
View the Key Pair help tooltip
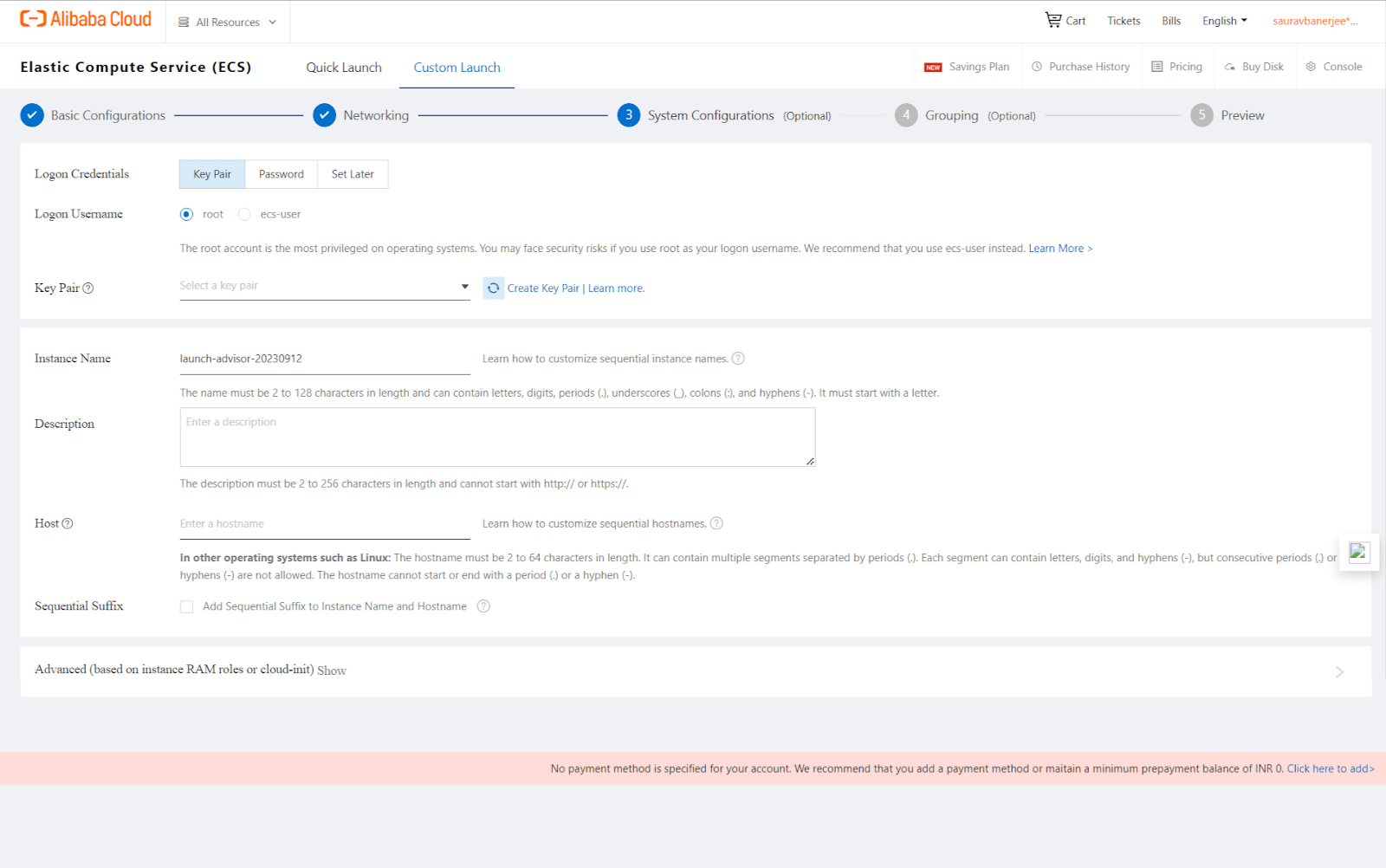[x=87, y=288]
